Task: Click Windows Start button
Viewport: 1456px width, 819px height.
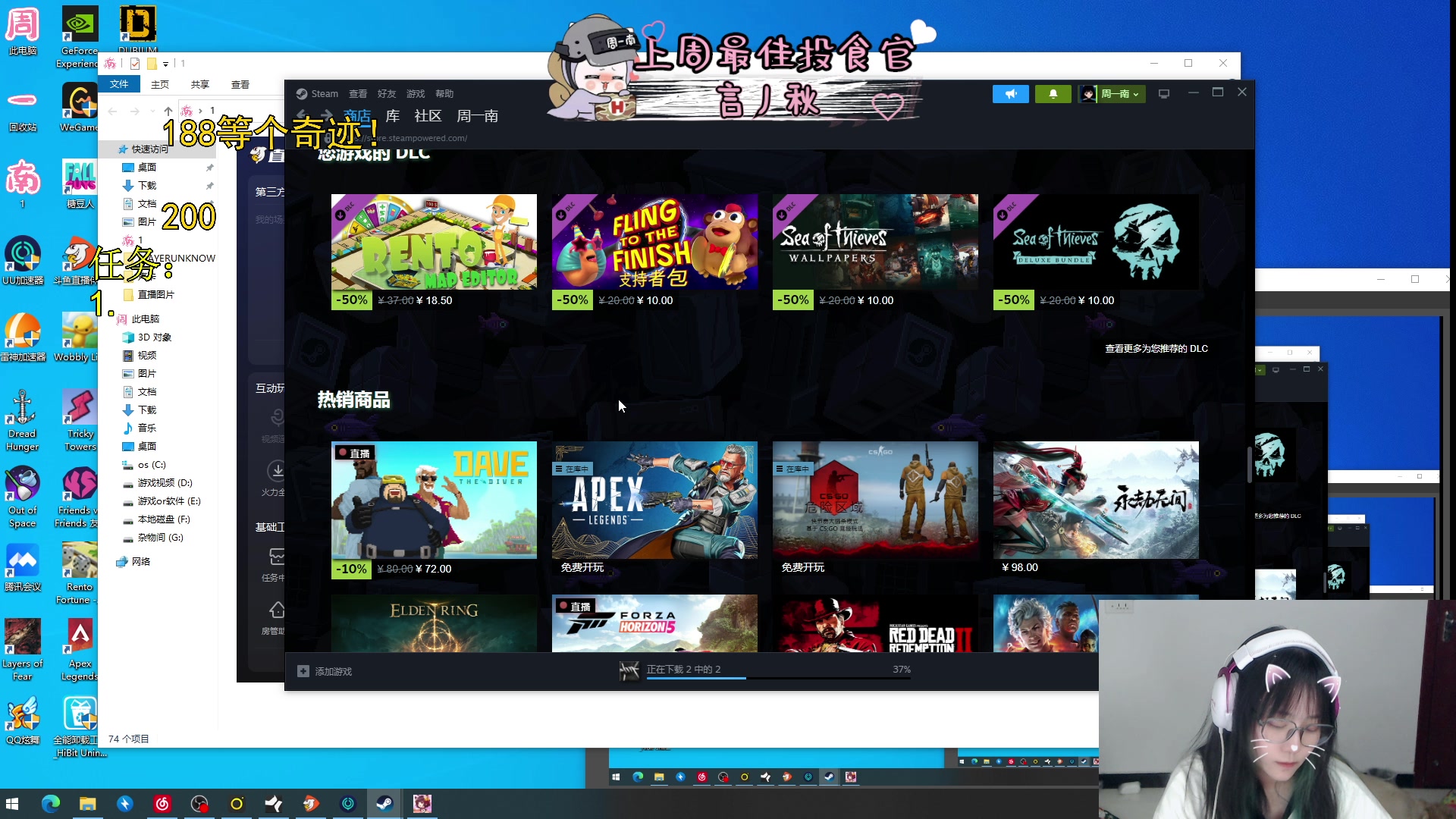Action: 12,804
